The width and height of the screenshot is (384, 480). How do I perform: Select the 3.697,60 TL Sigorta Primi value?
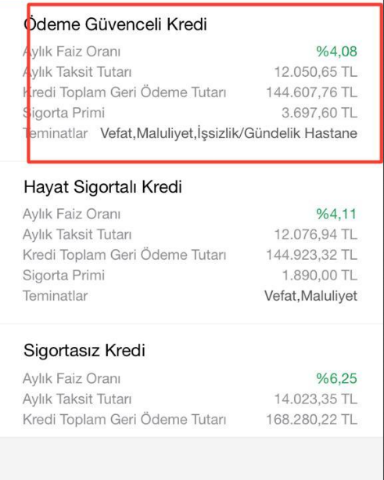(x=319, y=113)
